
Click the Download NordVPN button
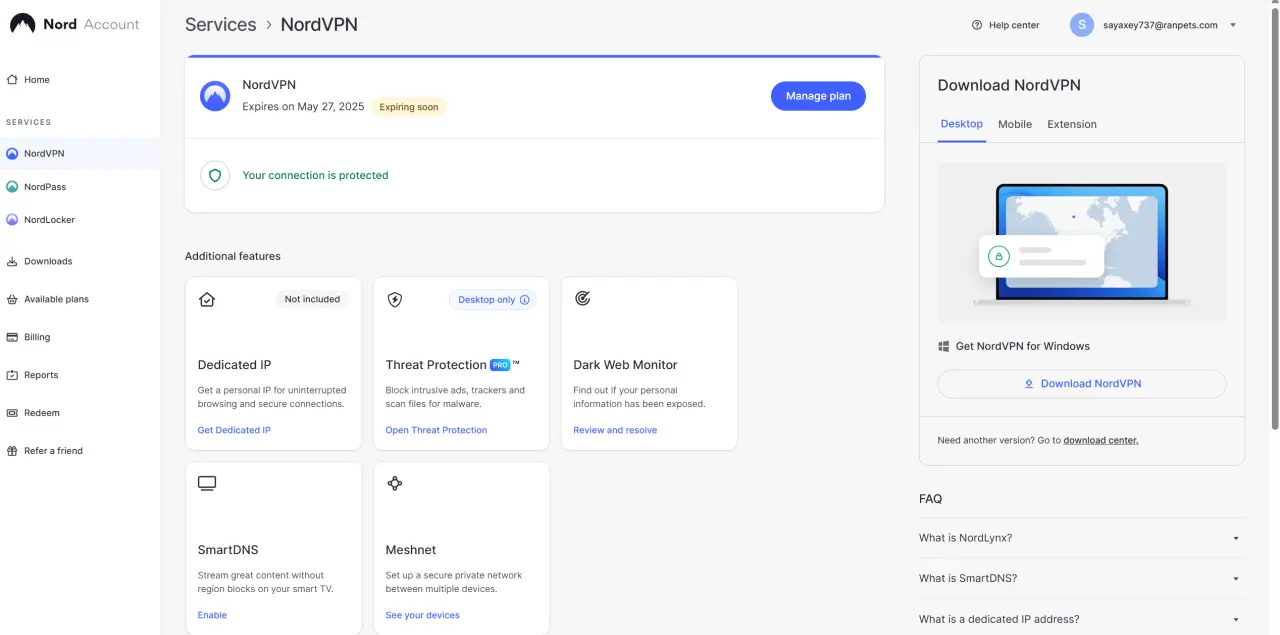click(1081, 384)
